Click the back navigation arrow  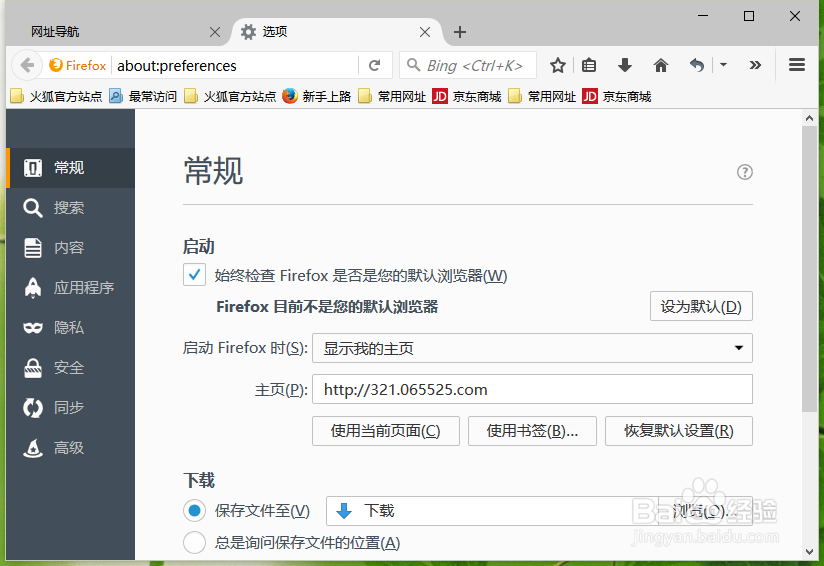(27, 65)
